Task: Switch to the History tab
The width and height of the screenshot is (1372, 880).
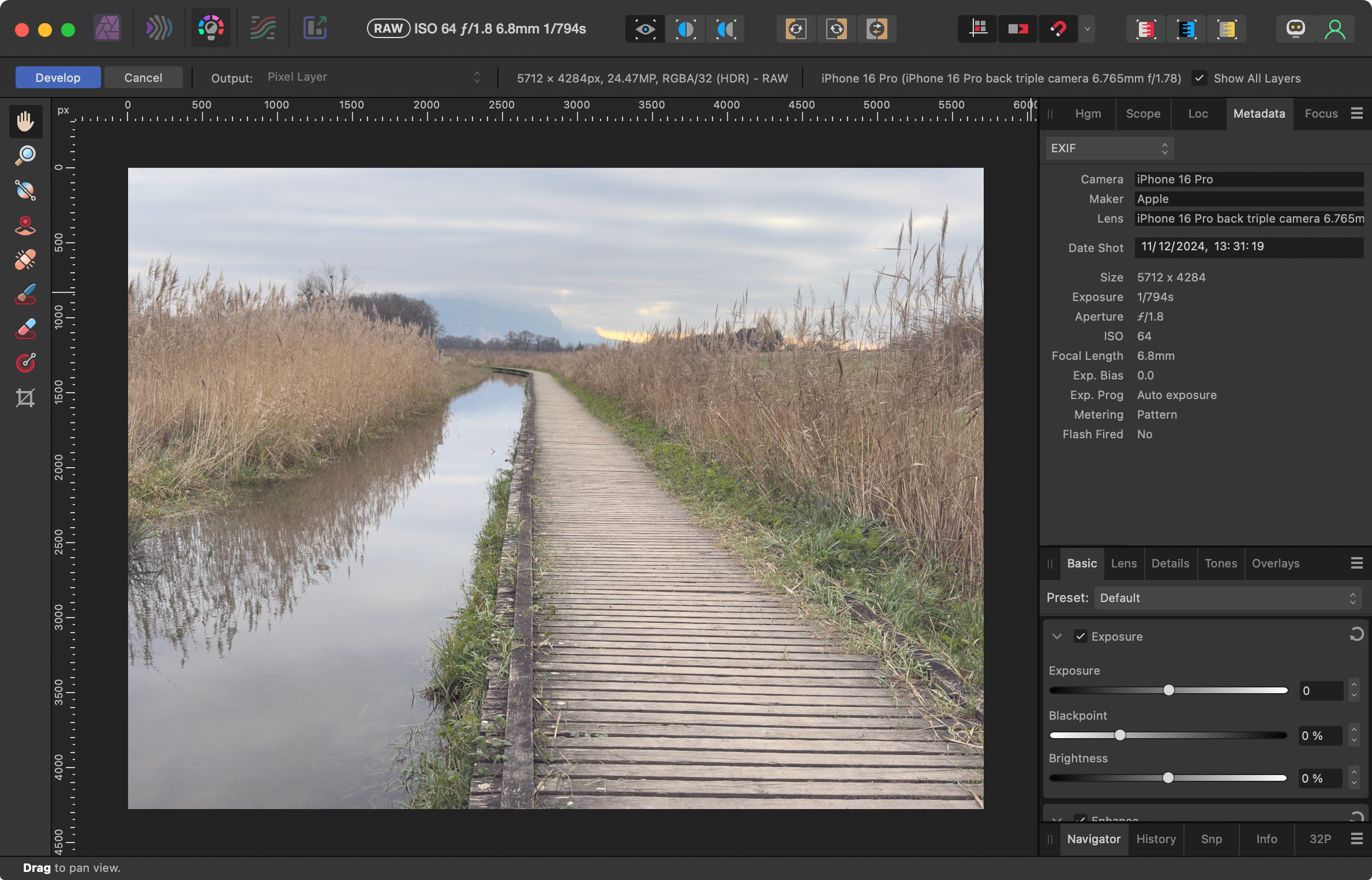Action: point(1156,839)
